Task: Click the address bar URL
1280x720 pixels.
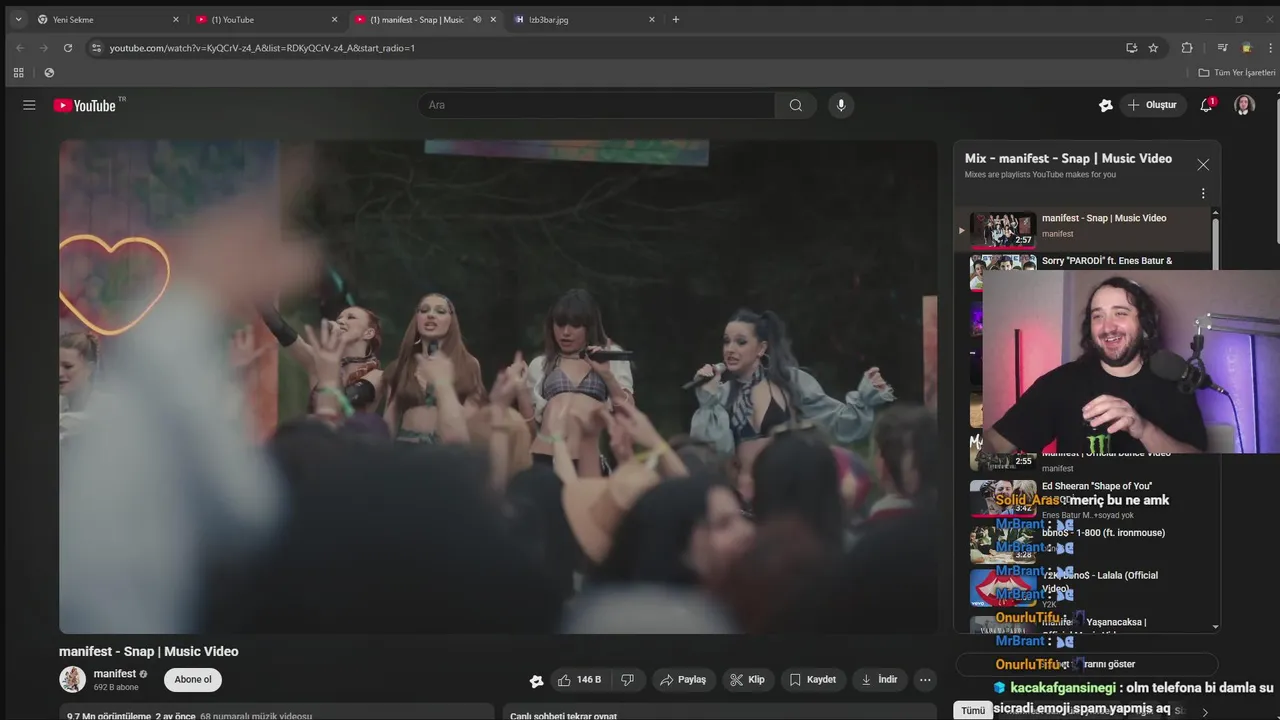Action: click(262, 48)
